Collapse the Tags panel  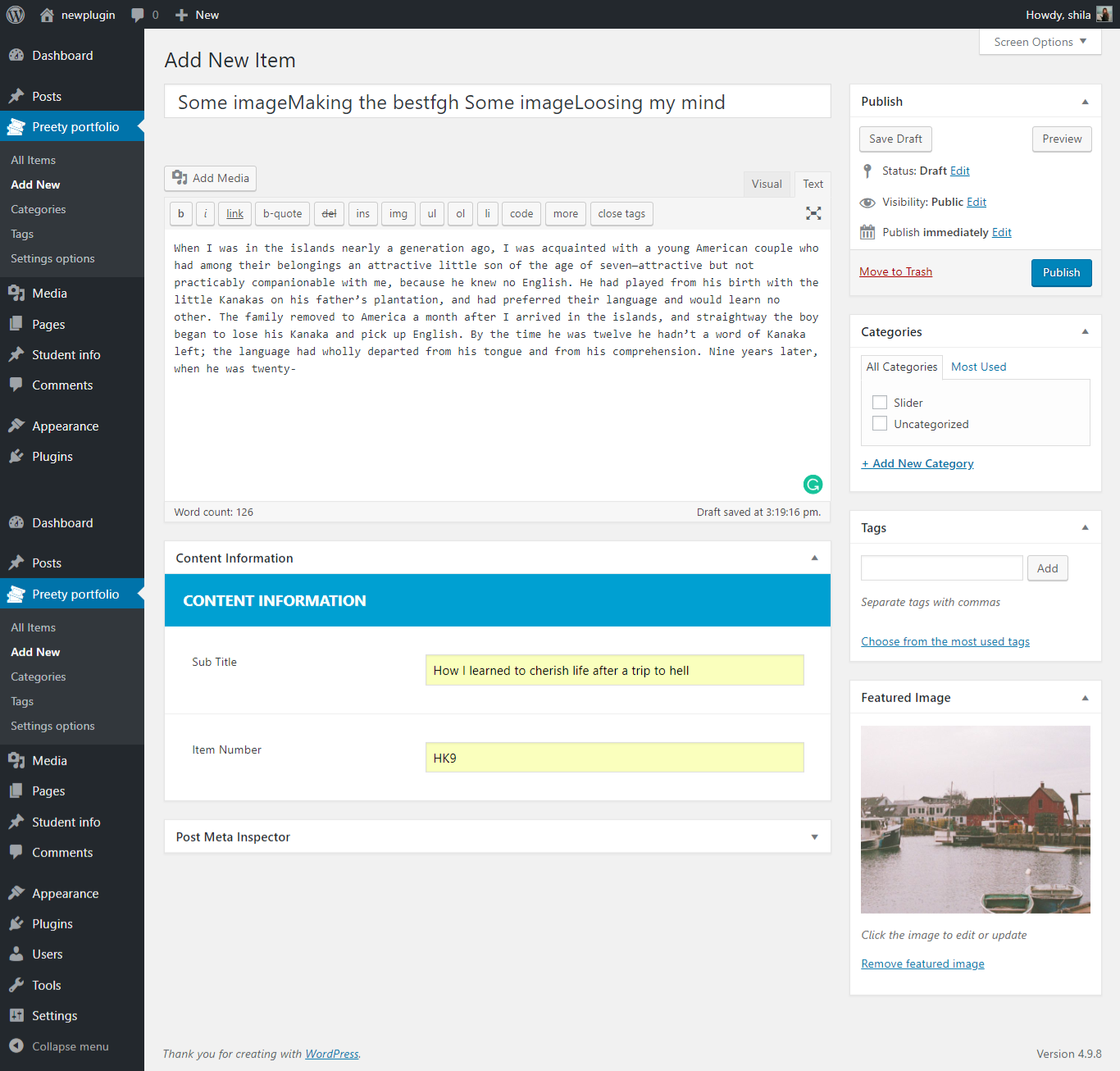point(1085,528)
